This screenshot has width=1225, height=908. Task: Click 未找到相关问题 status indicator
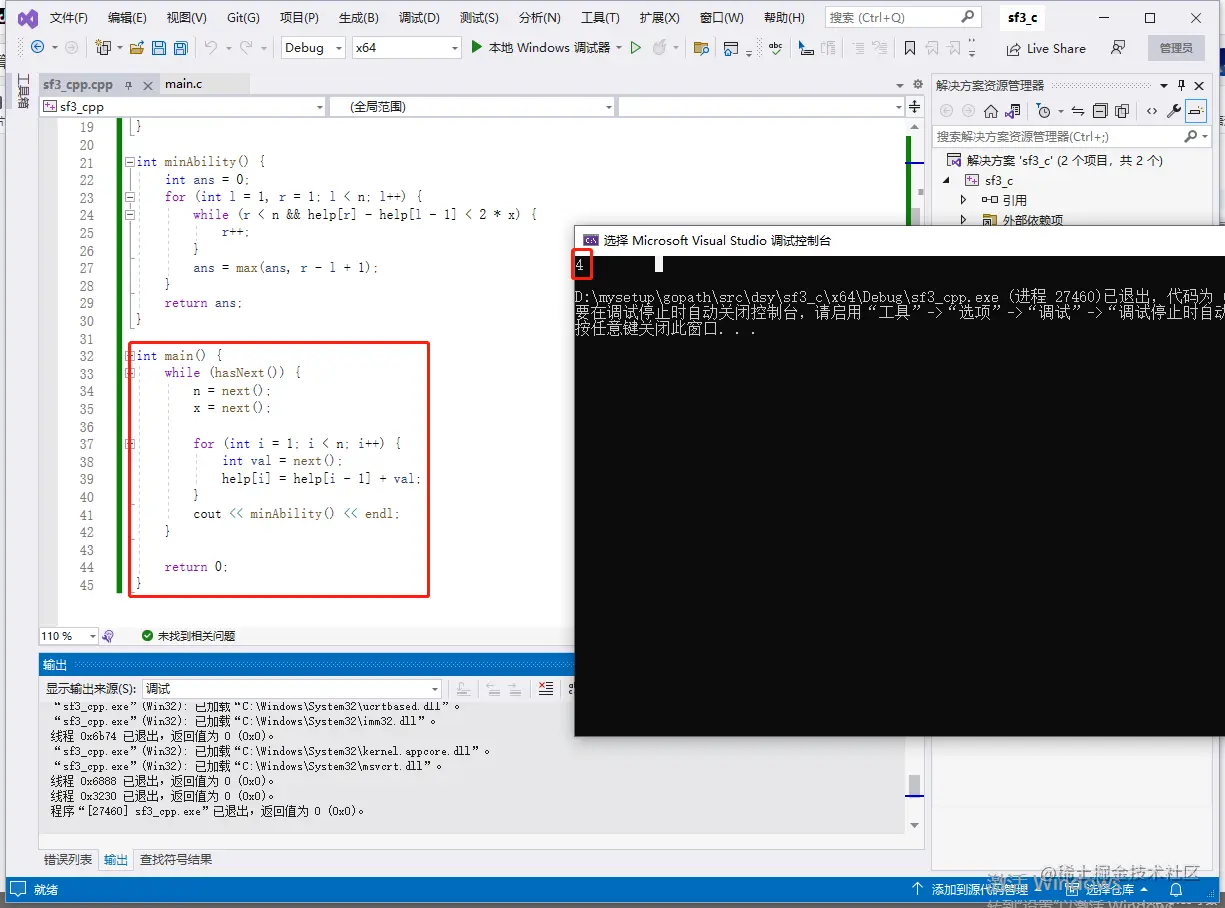click(189, 636)
